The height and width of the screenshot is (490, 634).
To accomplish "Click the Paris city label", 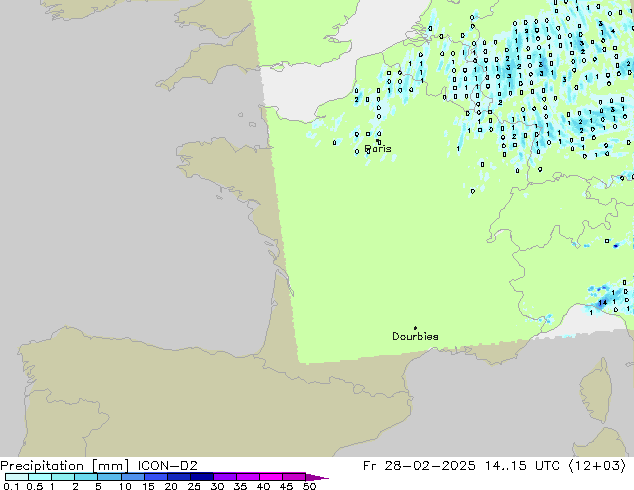I will click(378, 149).
